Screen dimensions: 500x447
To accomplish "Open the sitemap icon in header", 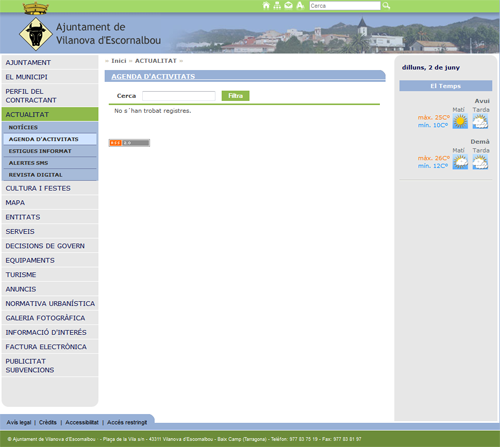I will click(x=277, y=5).
